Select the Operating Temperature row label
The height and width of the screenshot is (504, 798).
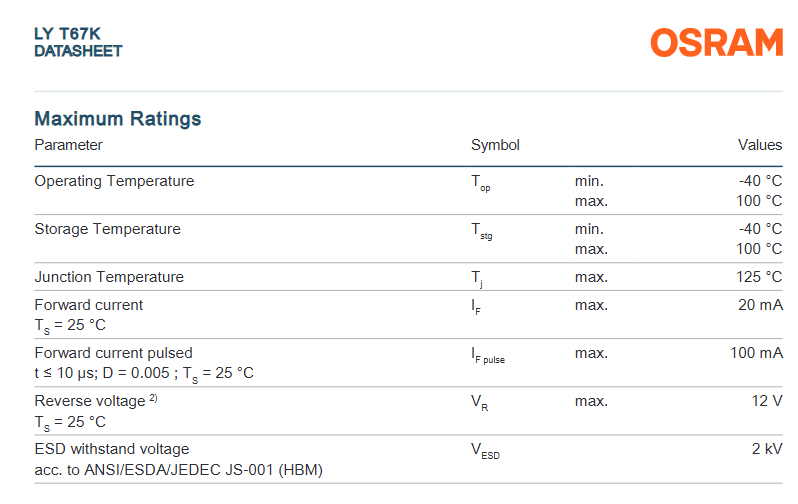(x=114, y=181)
